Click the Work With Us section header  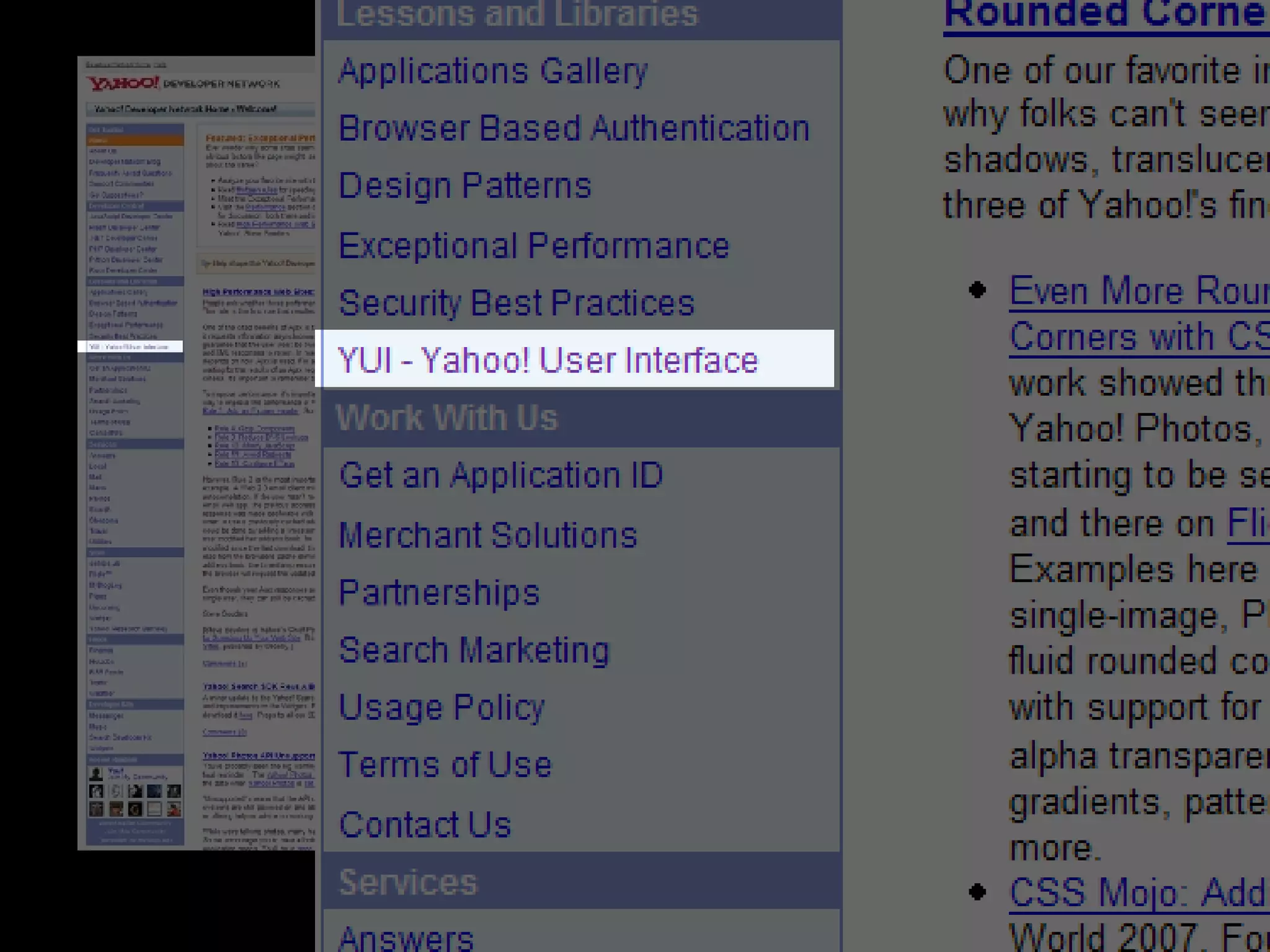446,417
